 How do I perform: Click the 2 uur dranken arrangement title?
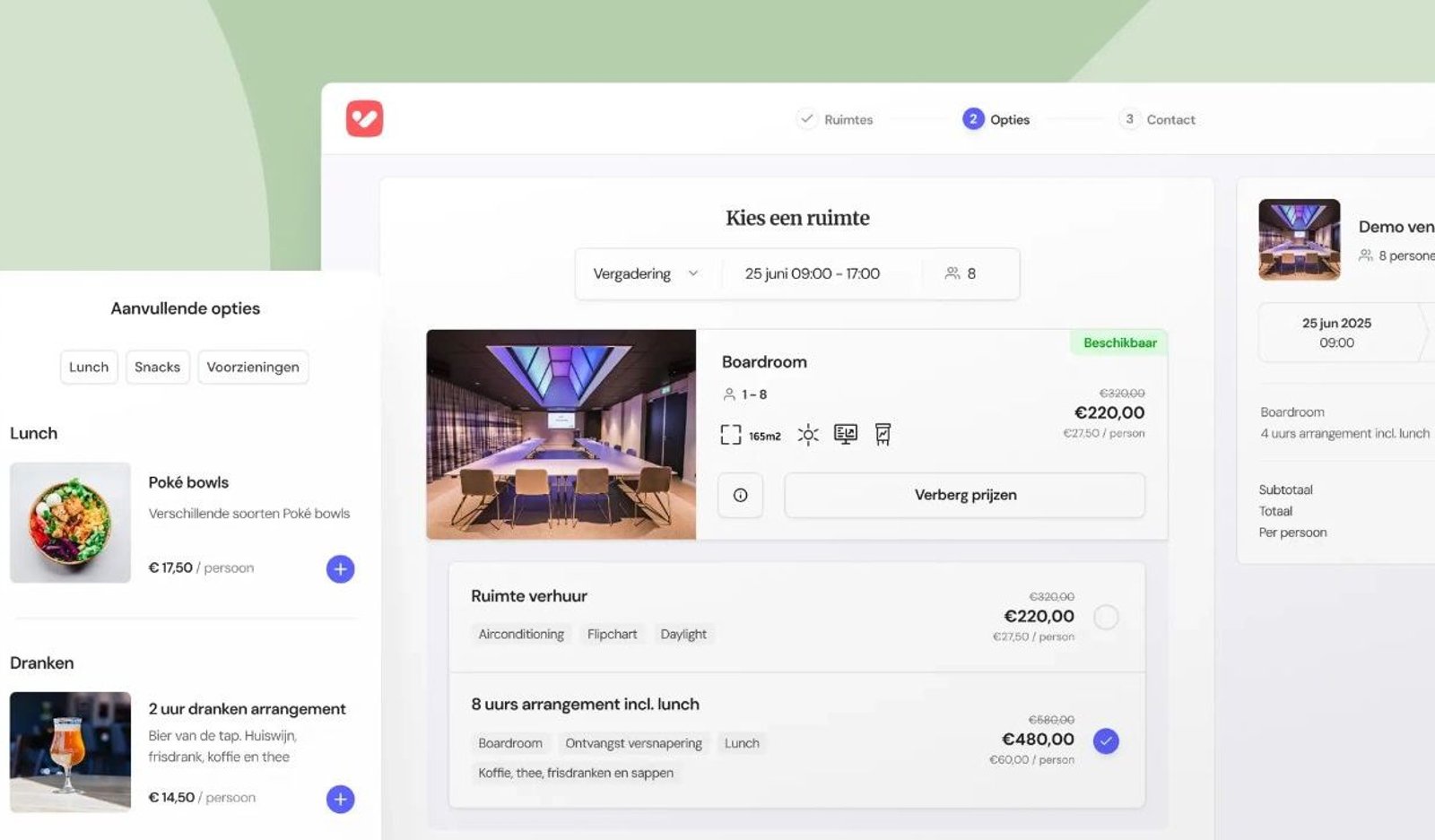247,709
